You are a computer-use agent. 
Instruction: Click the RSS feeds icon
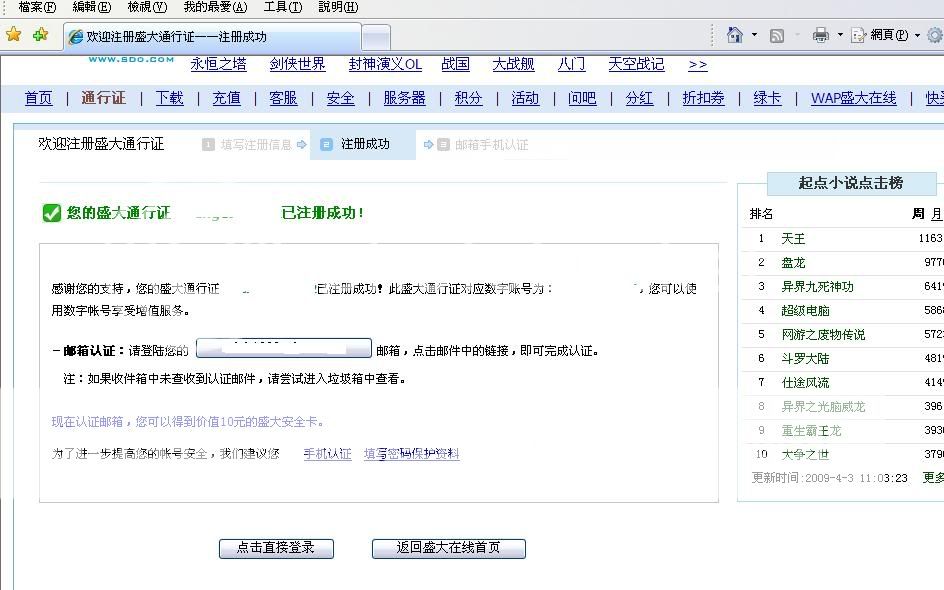(x=777, y=35)
